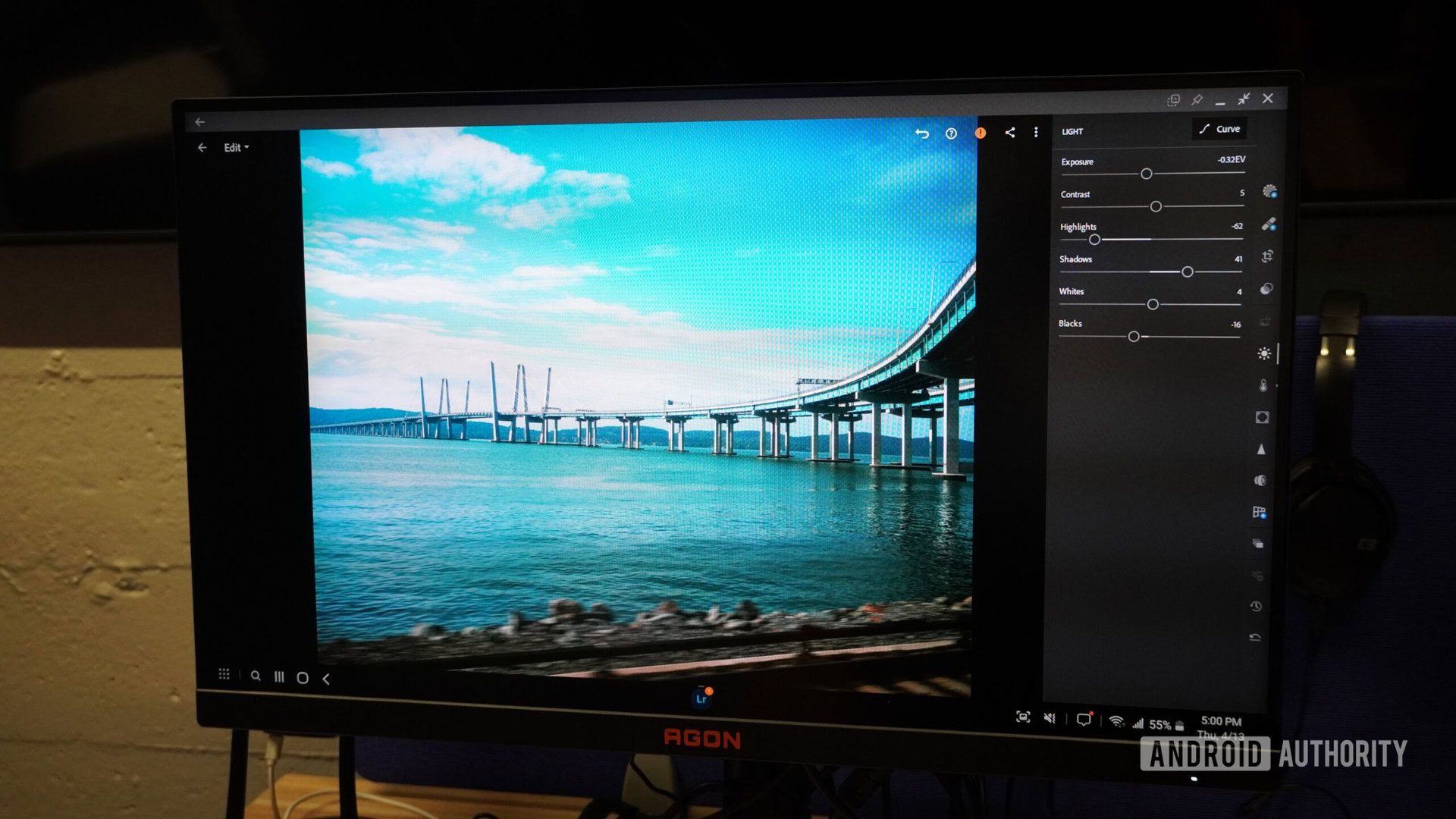1456x819 pixels.
Task: Exit fullscreen with the shrink arrows icon
Action: (1244, 99)
